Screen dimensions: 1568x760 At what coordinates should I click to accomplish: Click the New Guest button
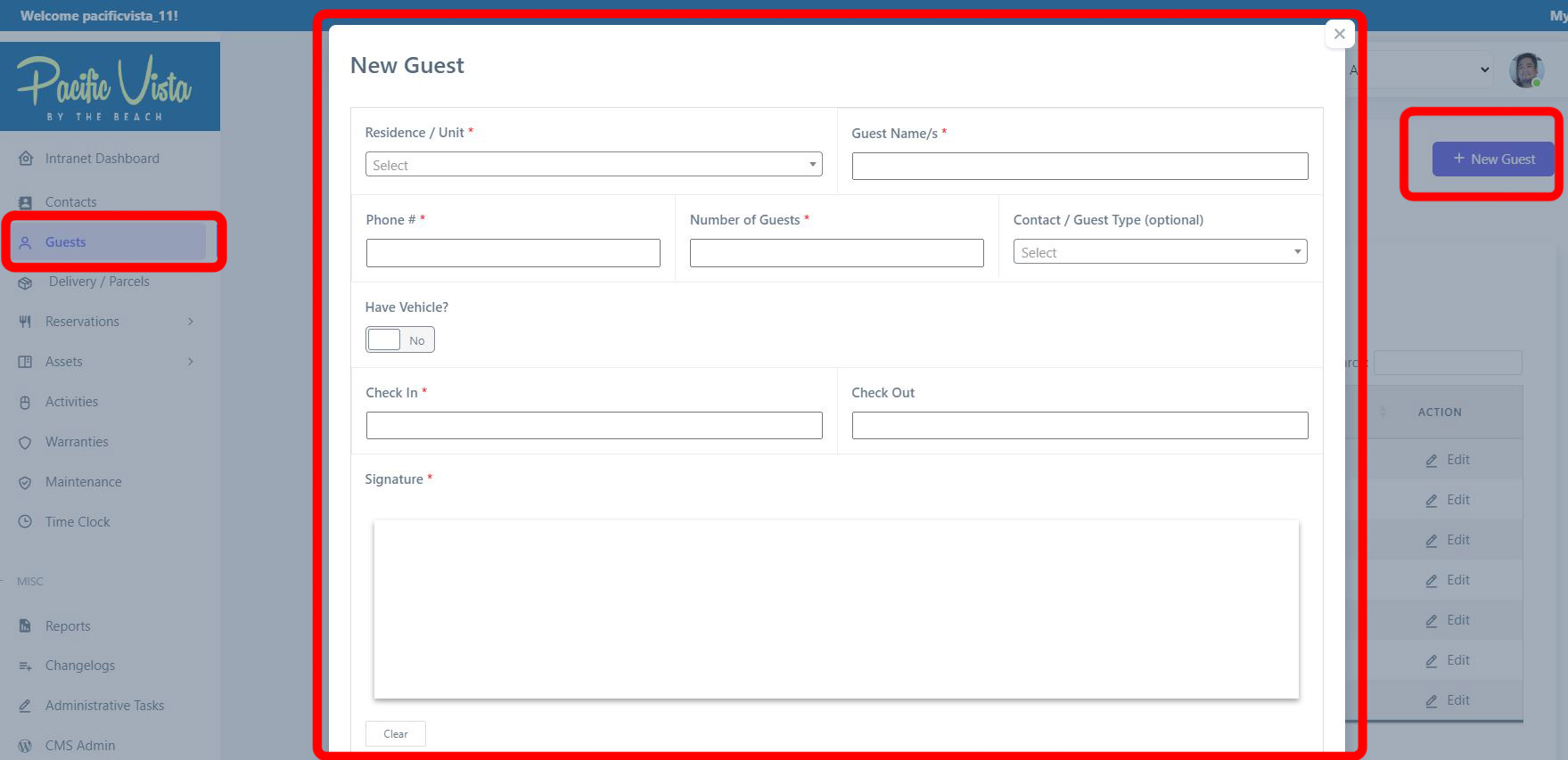pos(1493,159)
